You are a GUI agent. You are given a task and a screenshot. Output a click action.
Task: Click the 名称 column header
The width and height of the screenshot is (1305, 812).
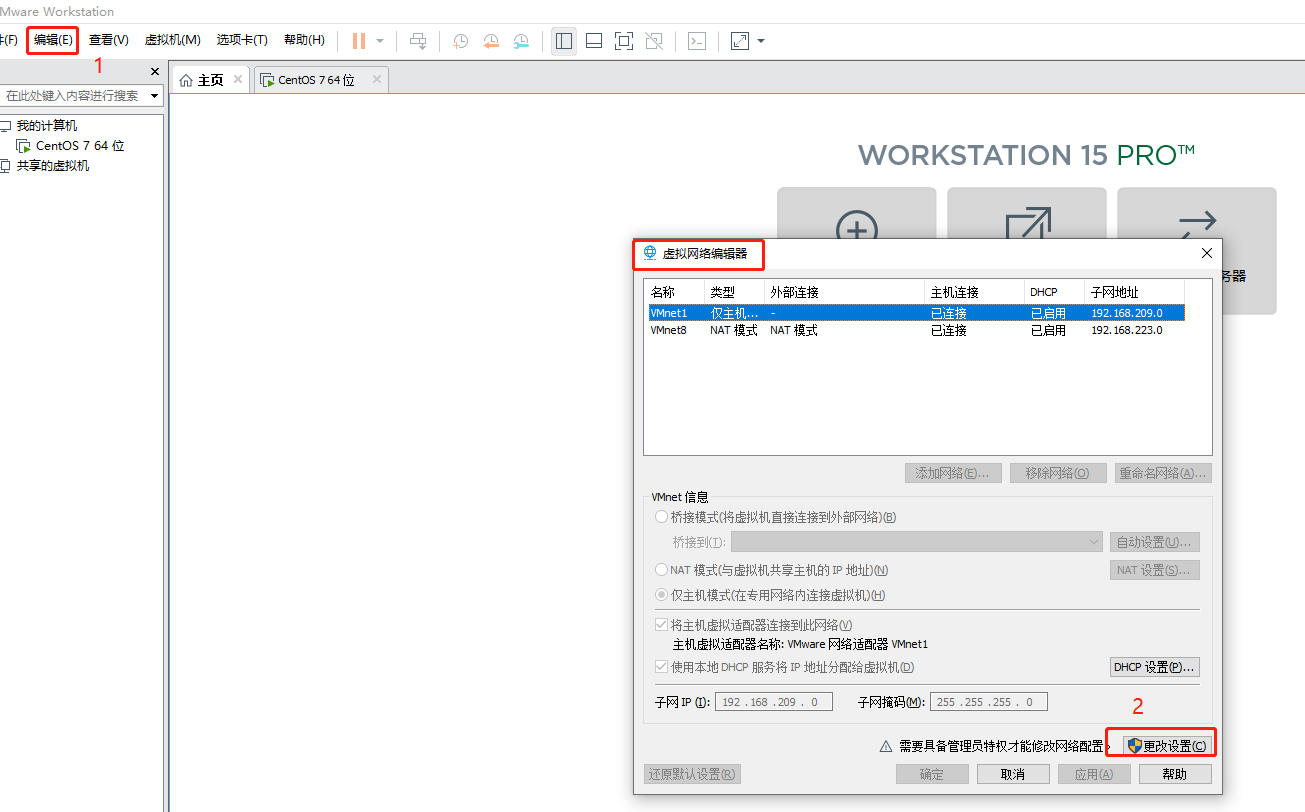coord(675,292)
